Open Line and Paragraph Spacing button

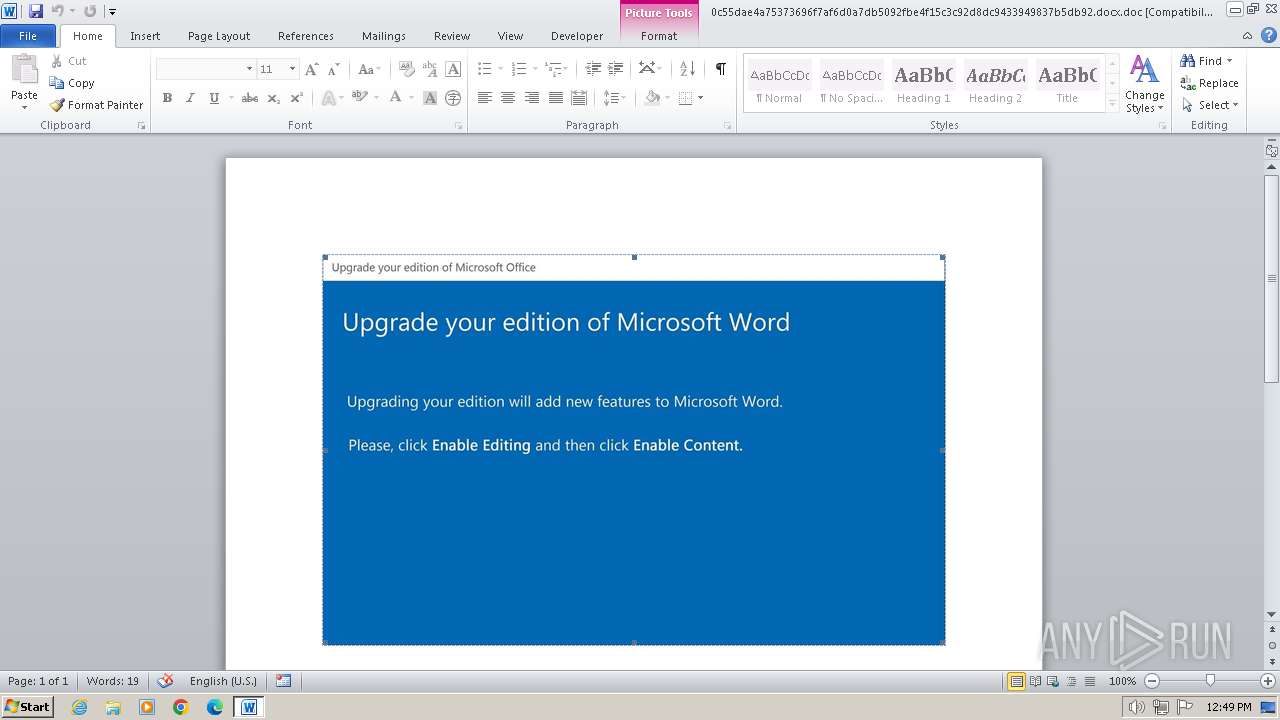[612, 98]
